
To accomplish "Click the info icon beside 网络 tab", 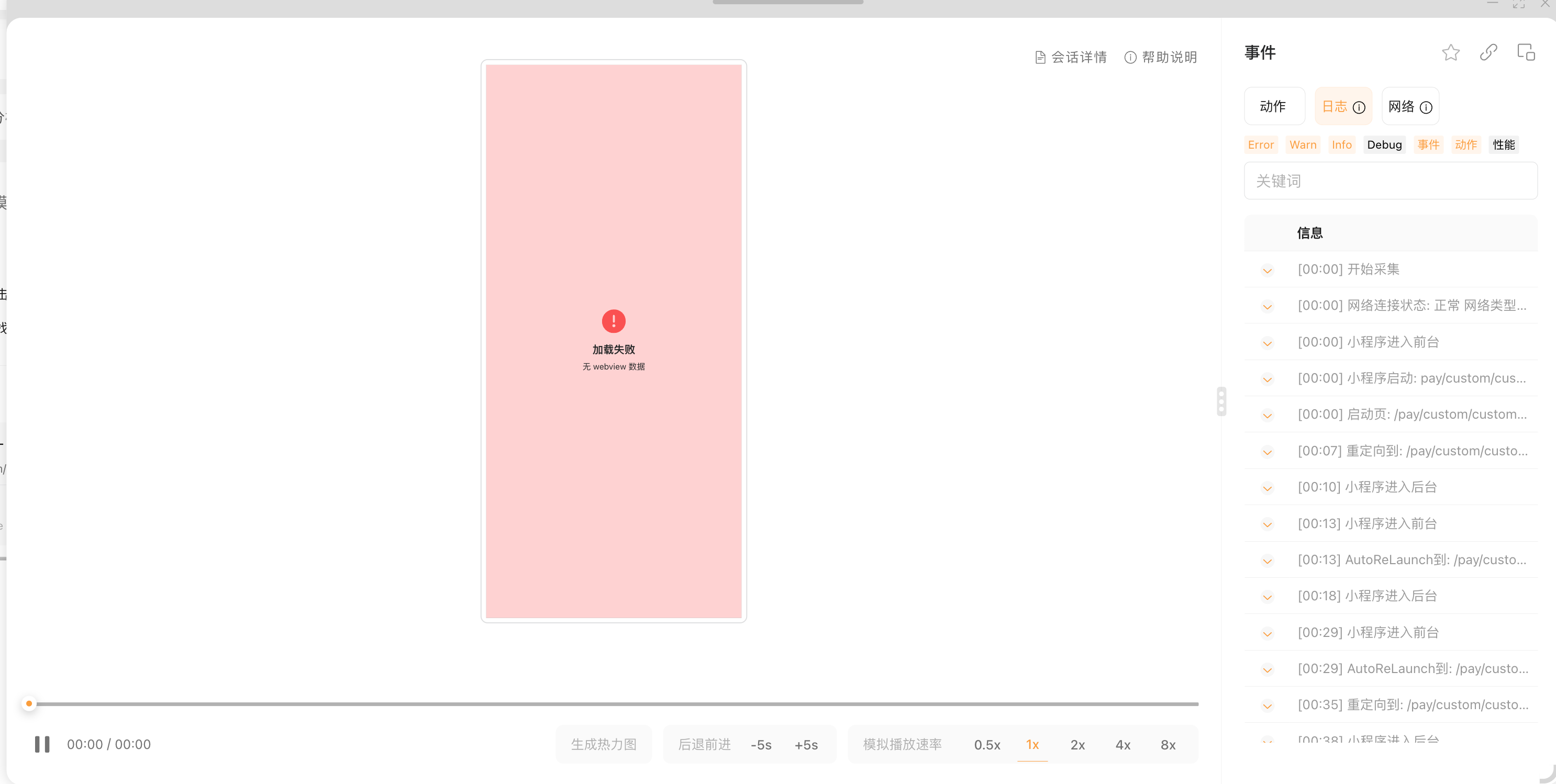I will (x=1426, y=107).
